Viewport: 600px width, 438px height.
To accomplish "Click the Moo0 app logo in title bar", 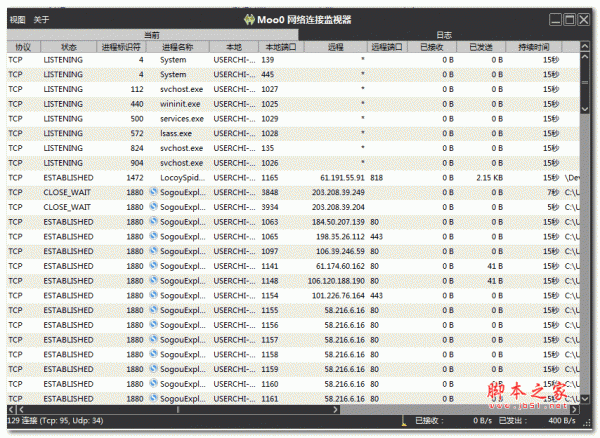I will [249, 20].
